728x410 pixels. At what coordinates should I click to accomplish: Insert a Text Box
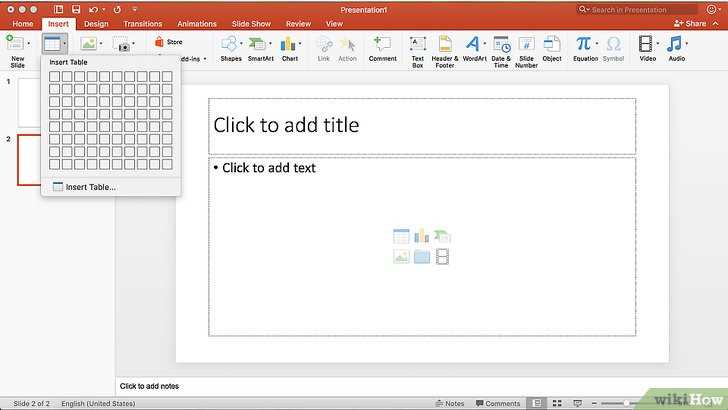[x=417, y=51]
